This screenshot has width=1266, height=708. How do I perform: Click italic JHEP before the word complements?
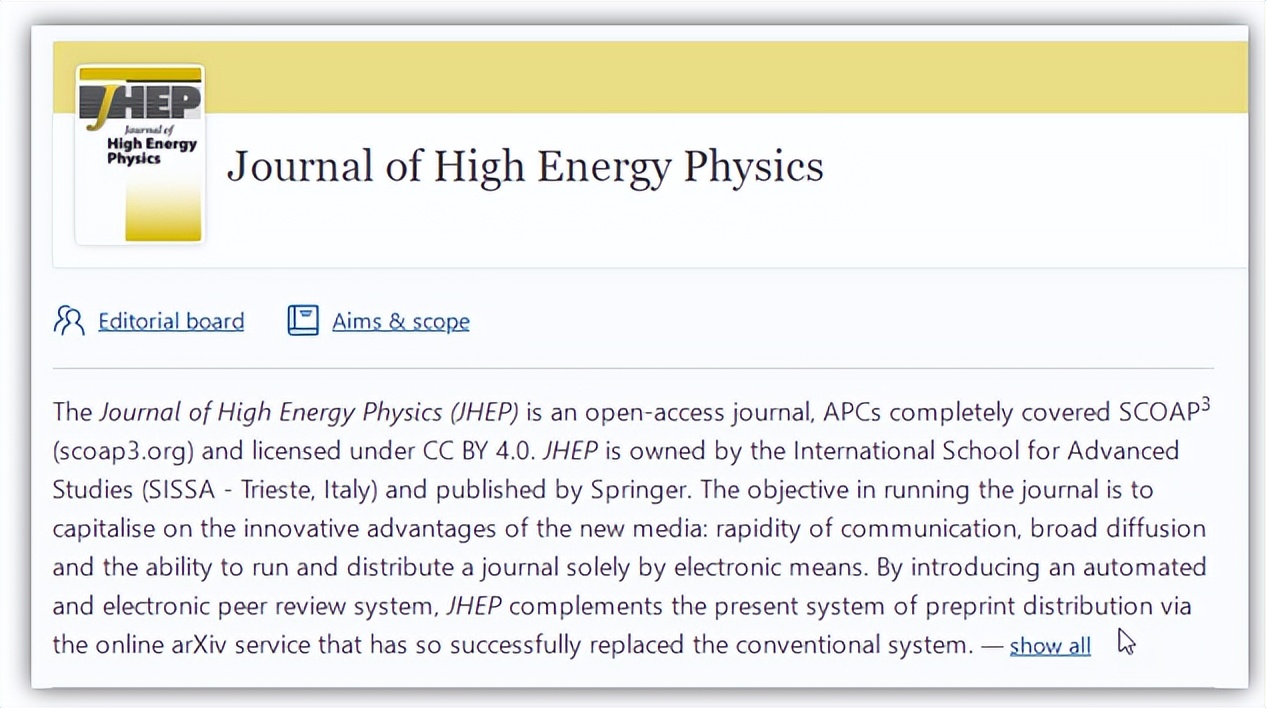pos(474,606)
